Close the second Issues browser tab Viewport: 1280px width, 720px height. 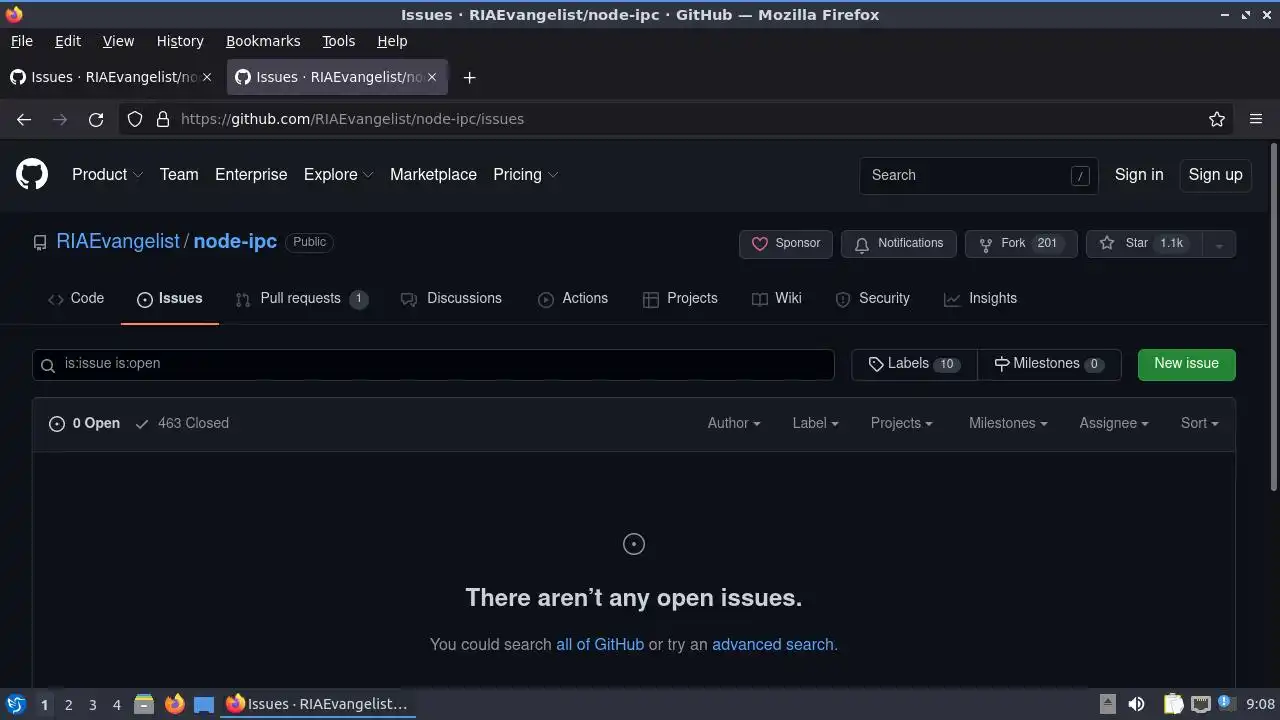click(432, 77)
